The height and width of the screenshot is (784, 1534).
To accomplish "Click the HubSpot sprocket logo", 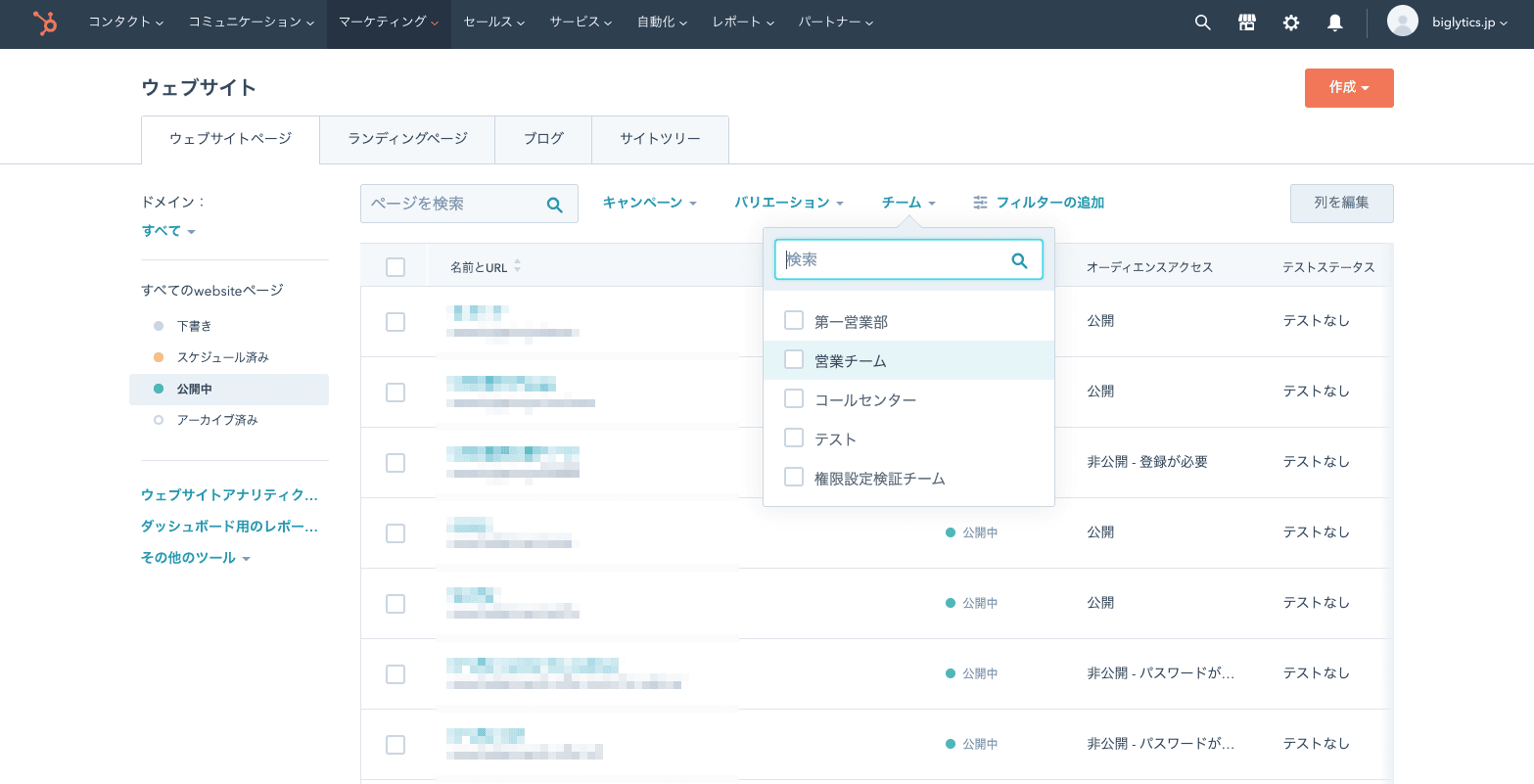I will coord(44,23).
